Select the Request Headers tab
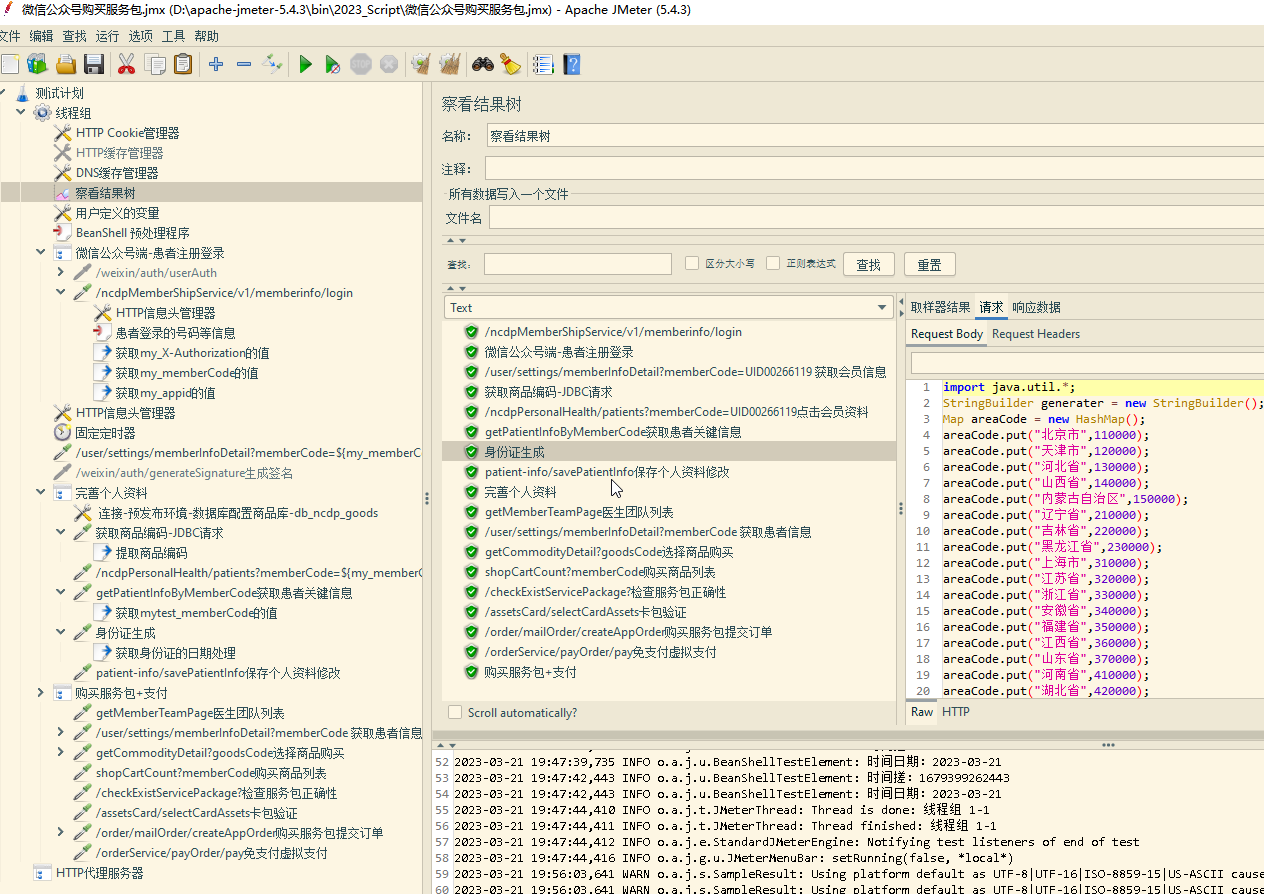1264x894 pixels. [1036, 334]
